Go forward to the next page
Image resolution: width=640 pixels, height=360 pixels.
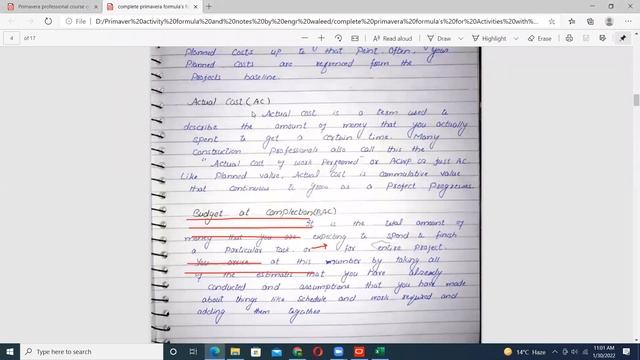[x=30, y=21]
